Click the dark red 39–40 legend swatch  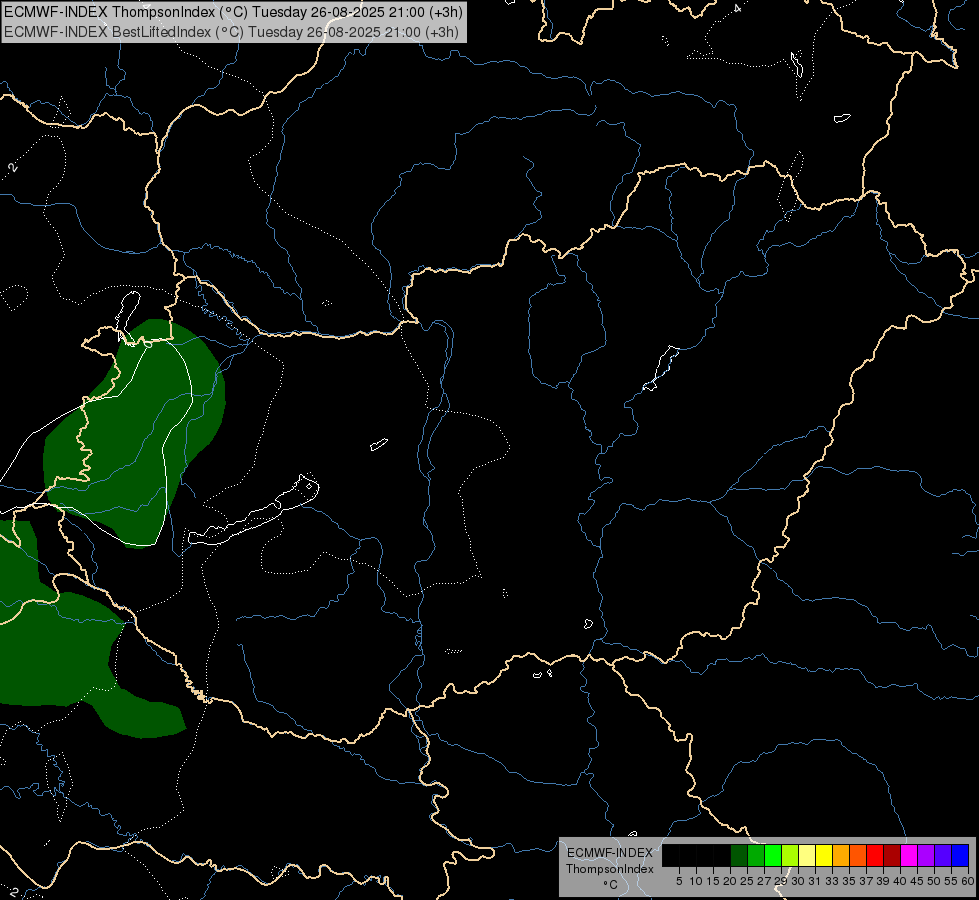(x=892, y=855)
